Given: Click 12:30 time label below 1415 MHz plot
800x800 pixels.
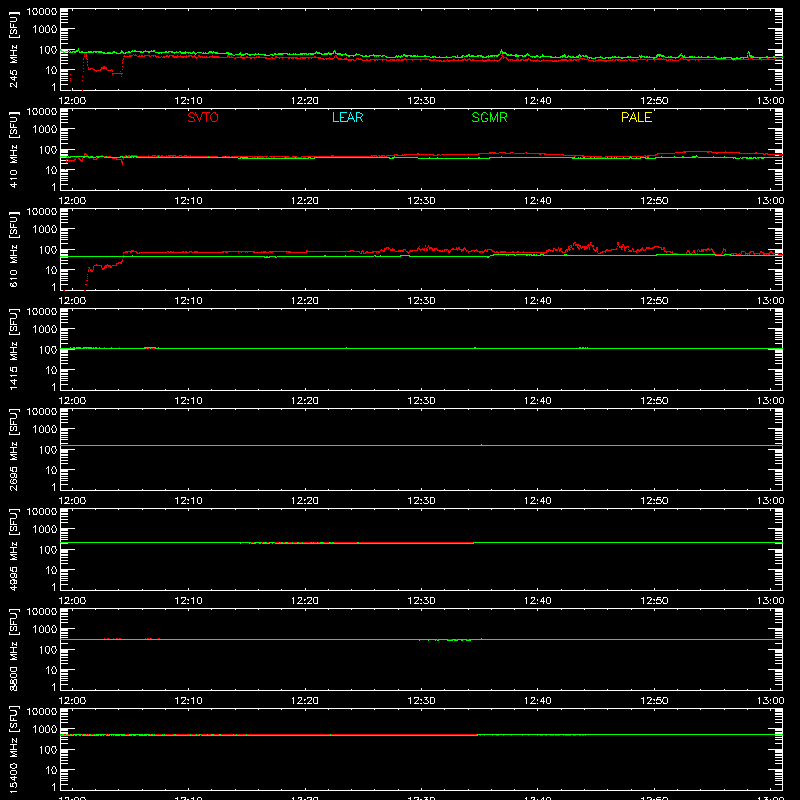Looking at the screenshot, I should 421,401.
